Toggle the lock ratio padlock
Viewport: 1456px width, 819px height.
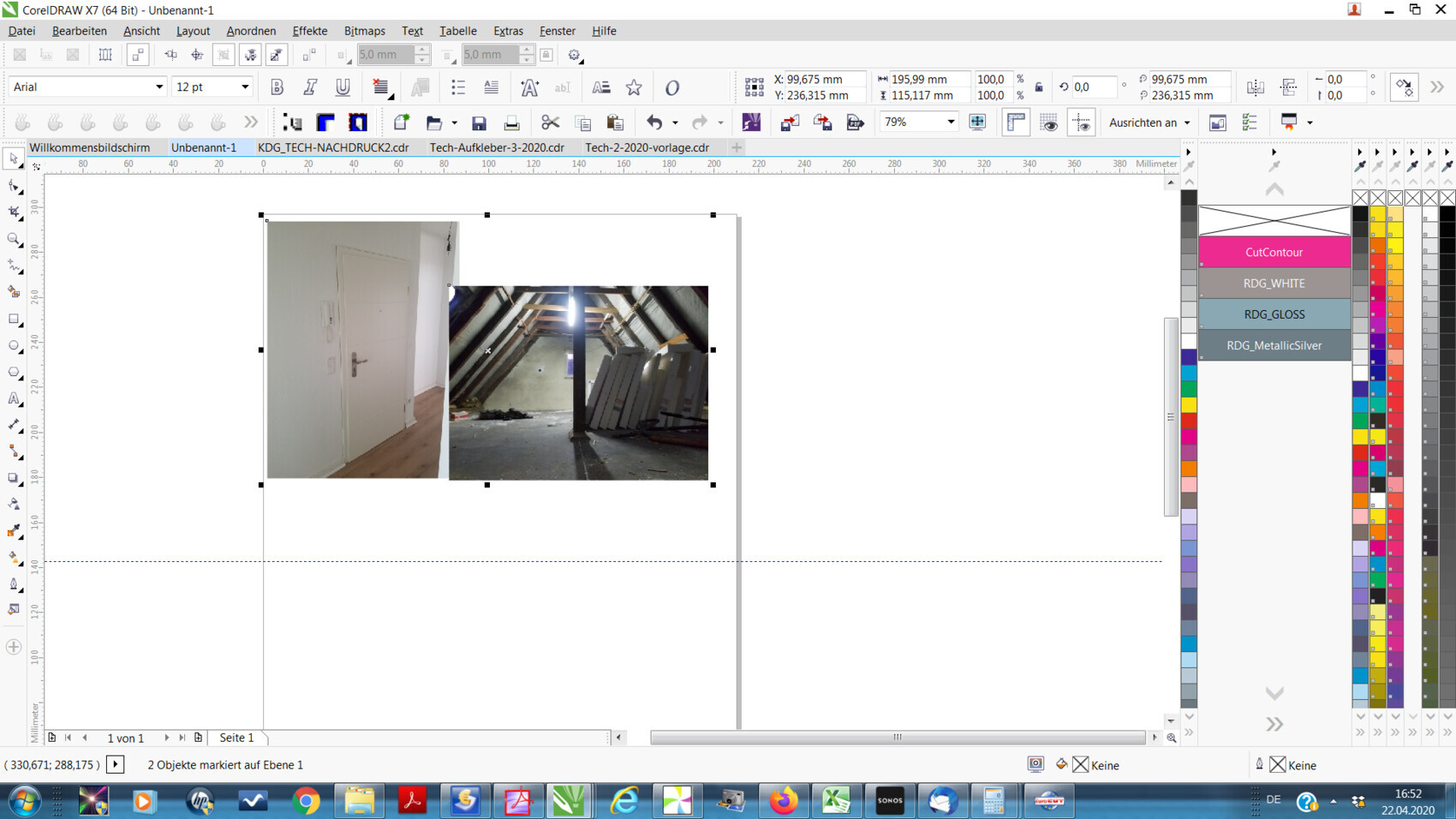[1039, 87]
